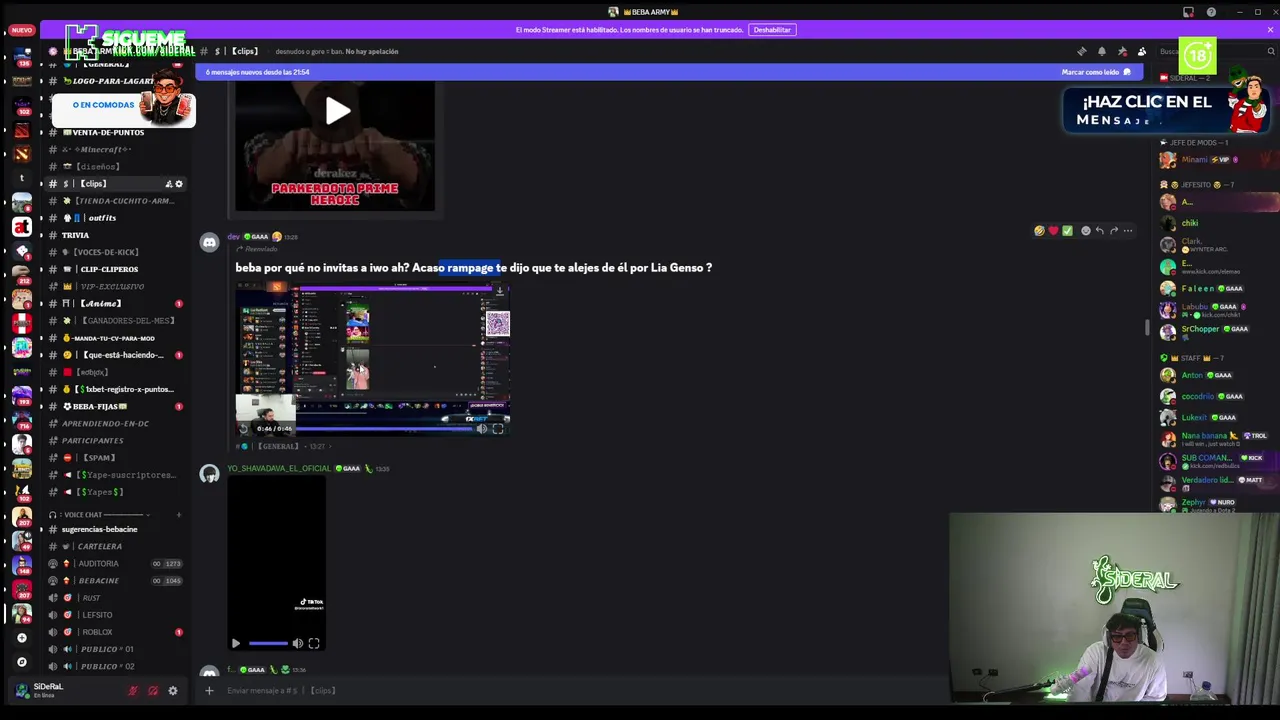Click the forward arrow on message
This screenshot has height=720, width=1280.
[x=1113, y=231]
